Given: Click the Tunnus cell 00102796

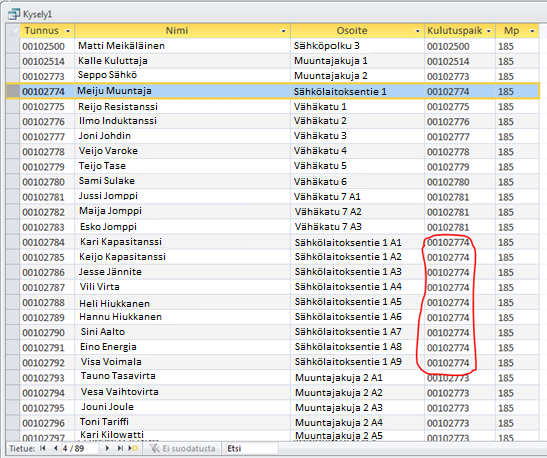Looking at the screenshot, I should click(x=47, y=422).
